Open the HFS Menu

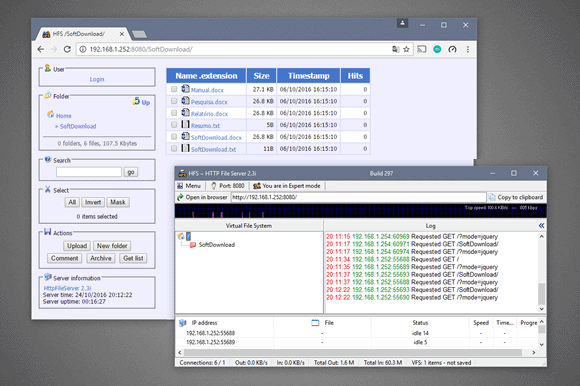pyautogui.click(x=189, y=186)
